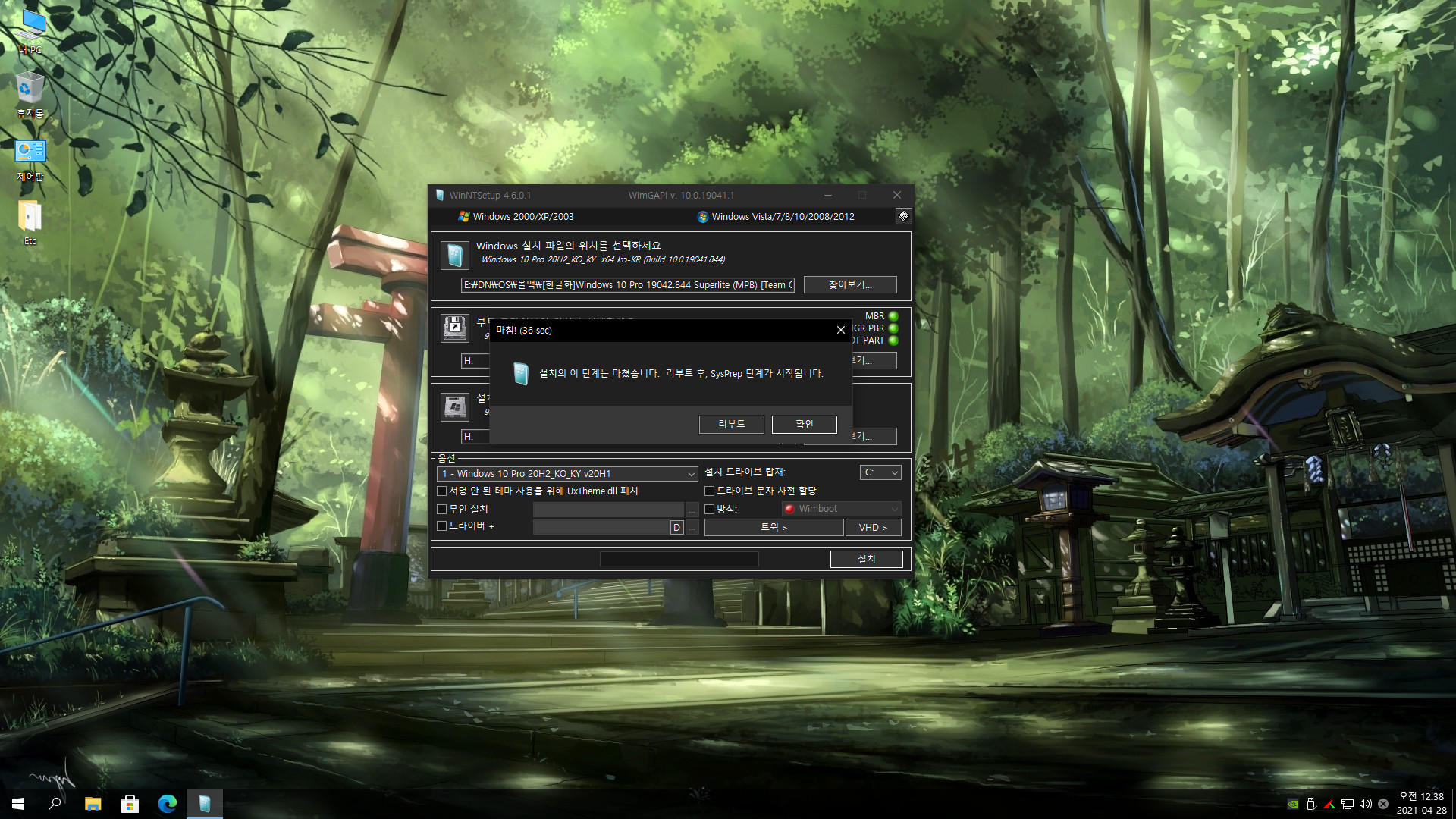Image resolution: width=1456 pixels, height=819 pixels.
Task: Click the unattended install path field
Action: pyautogui.click(x=608, y=510)
